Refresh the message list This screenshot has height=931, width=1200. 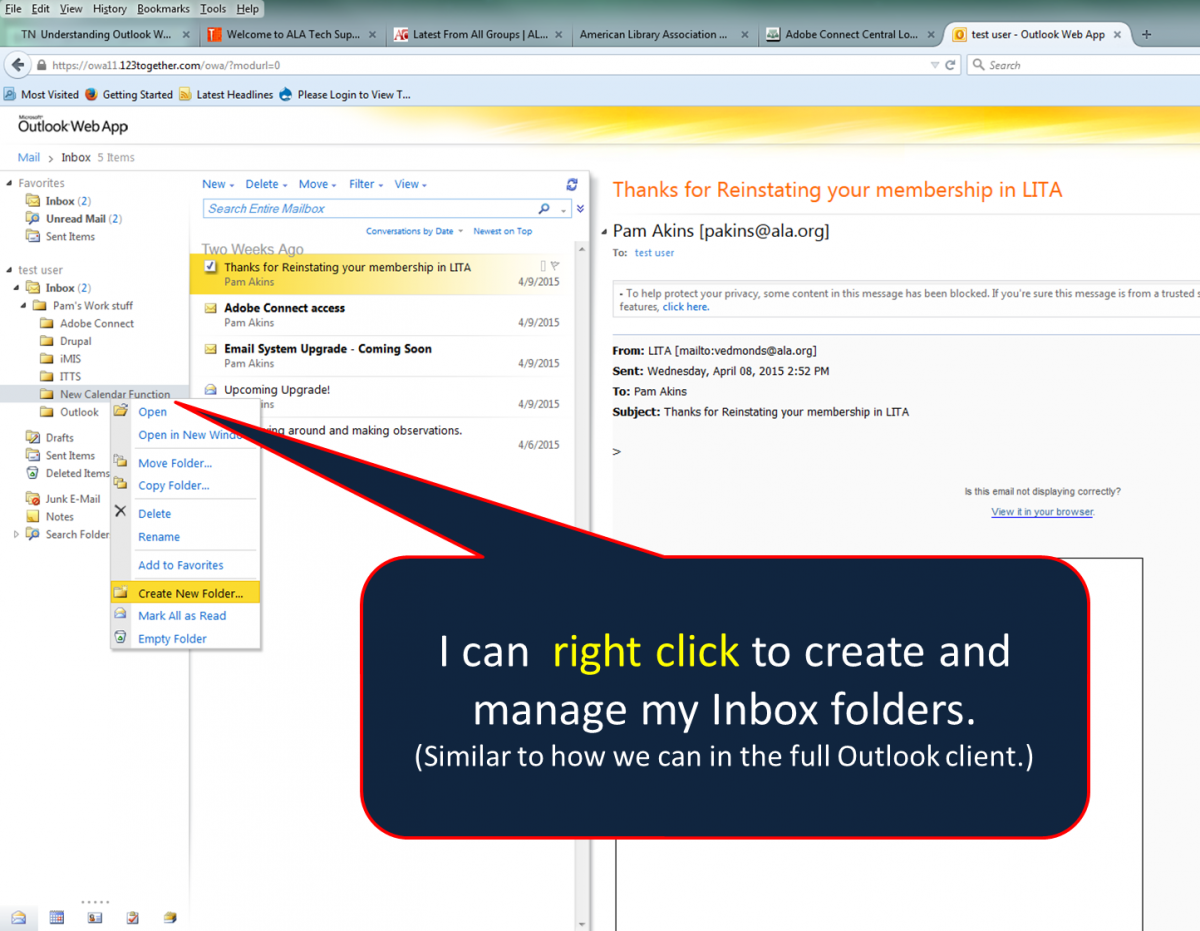click(x=572, y=184)
